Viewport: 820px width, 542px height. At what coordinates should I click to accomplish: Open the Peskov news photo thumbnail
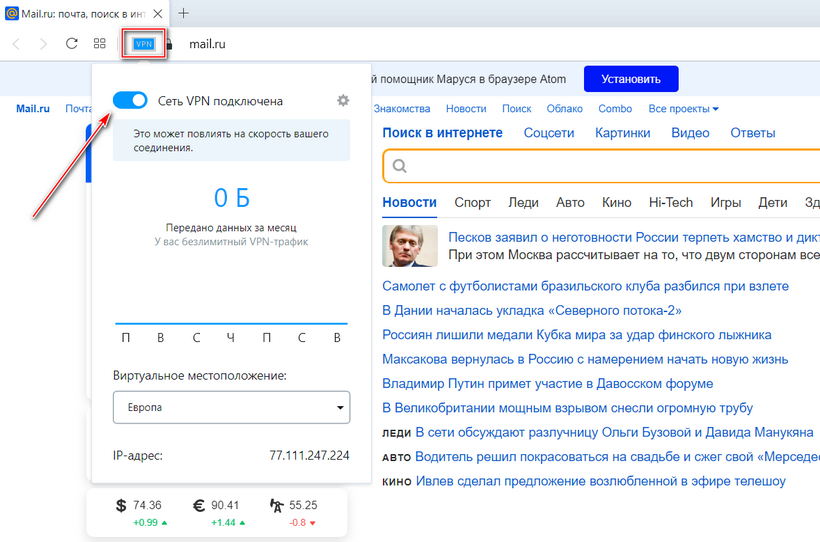[x=410, y=246]
